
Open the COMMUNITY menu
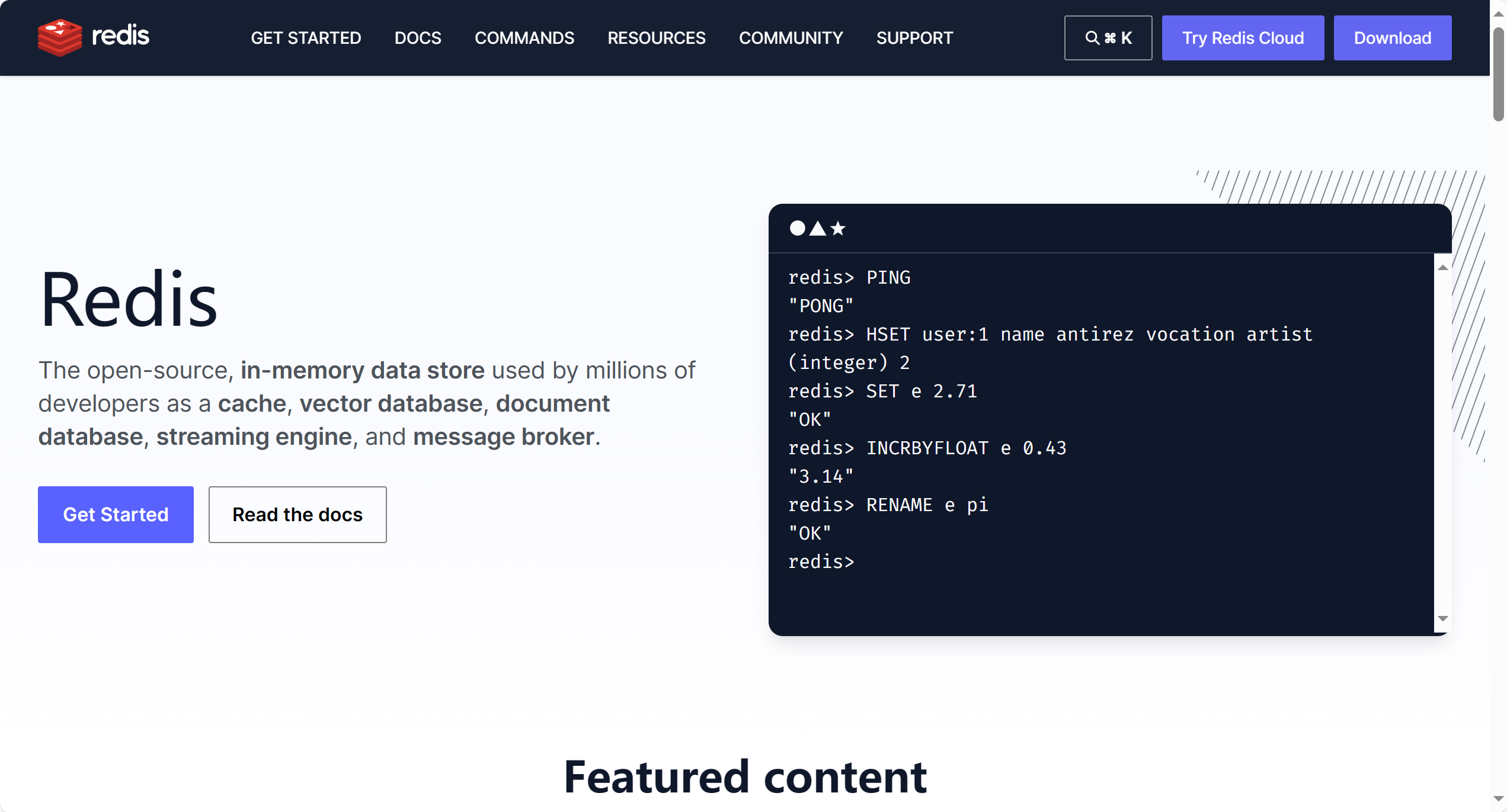[791, 38]
